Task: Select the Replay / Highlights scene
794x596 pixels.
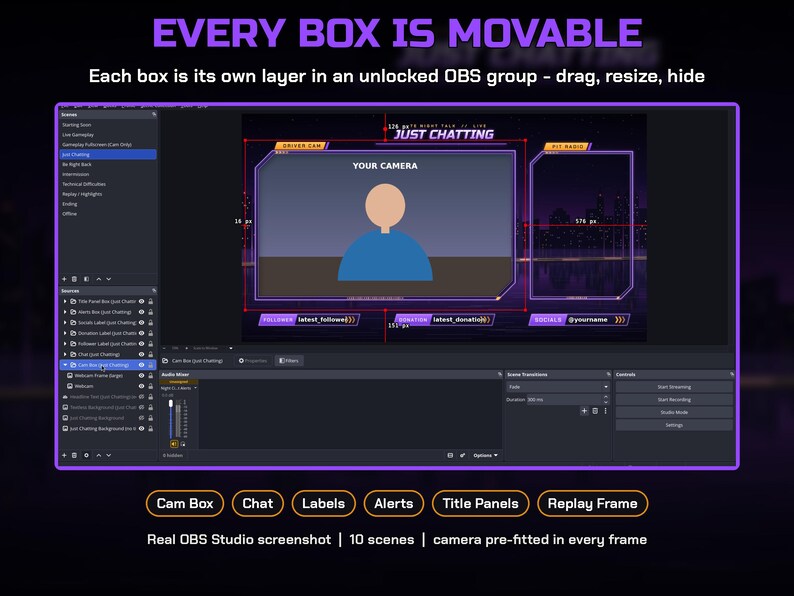Action: pyautogui.click(x=108, y=194)
